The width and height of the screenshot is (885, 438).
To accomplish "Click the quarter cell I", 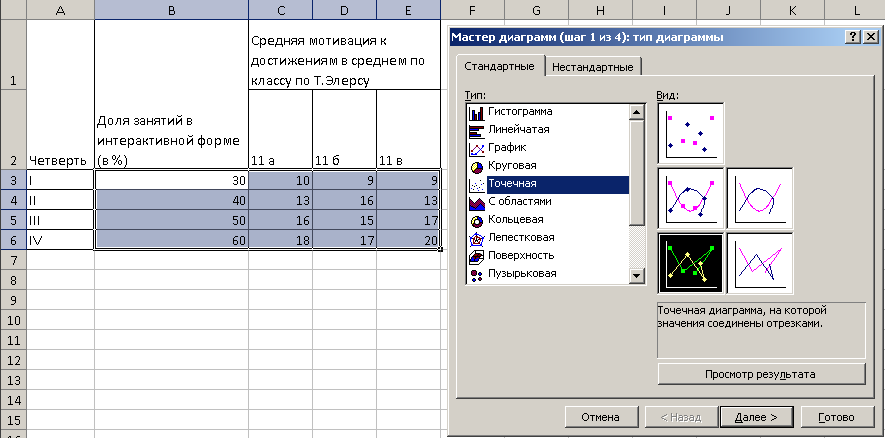I will (x=60, y=180).
